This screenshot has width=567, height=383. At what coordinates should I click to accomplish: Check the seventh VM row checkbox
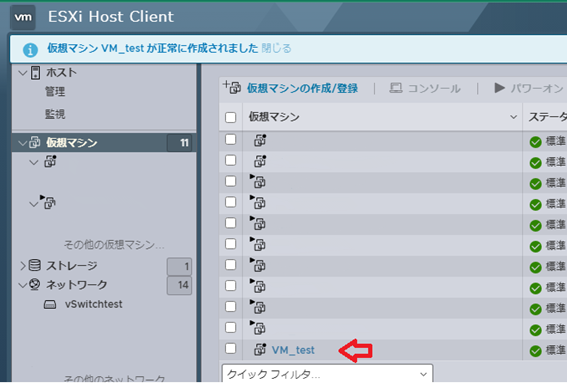[x=230, y=265]
